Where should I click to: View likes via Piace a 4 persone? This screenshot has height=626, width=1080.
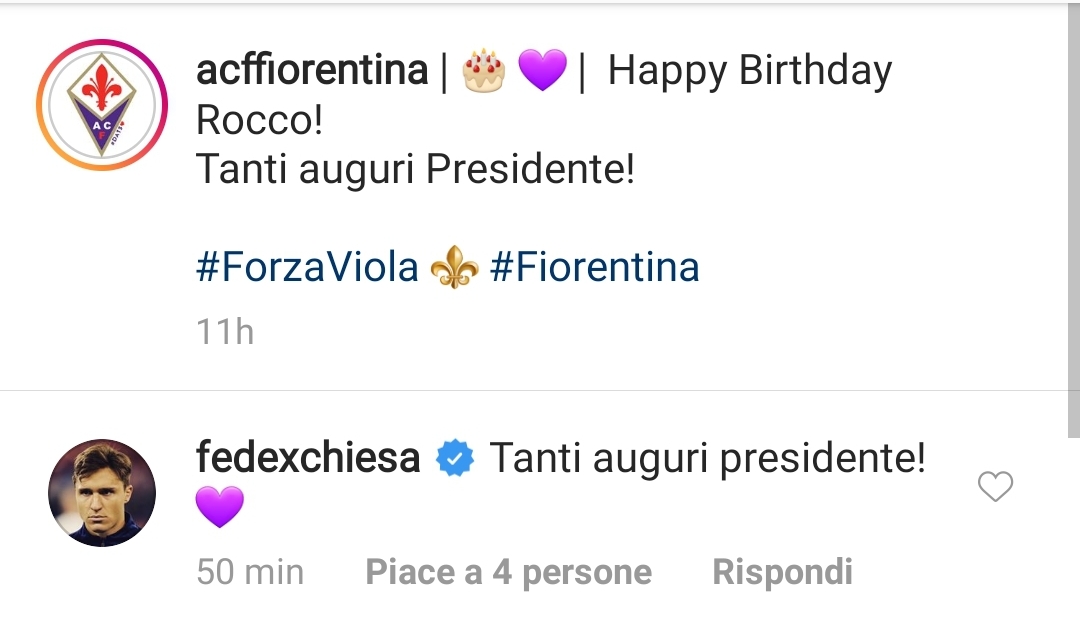pyautogui.click(x=508, y=572)
